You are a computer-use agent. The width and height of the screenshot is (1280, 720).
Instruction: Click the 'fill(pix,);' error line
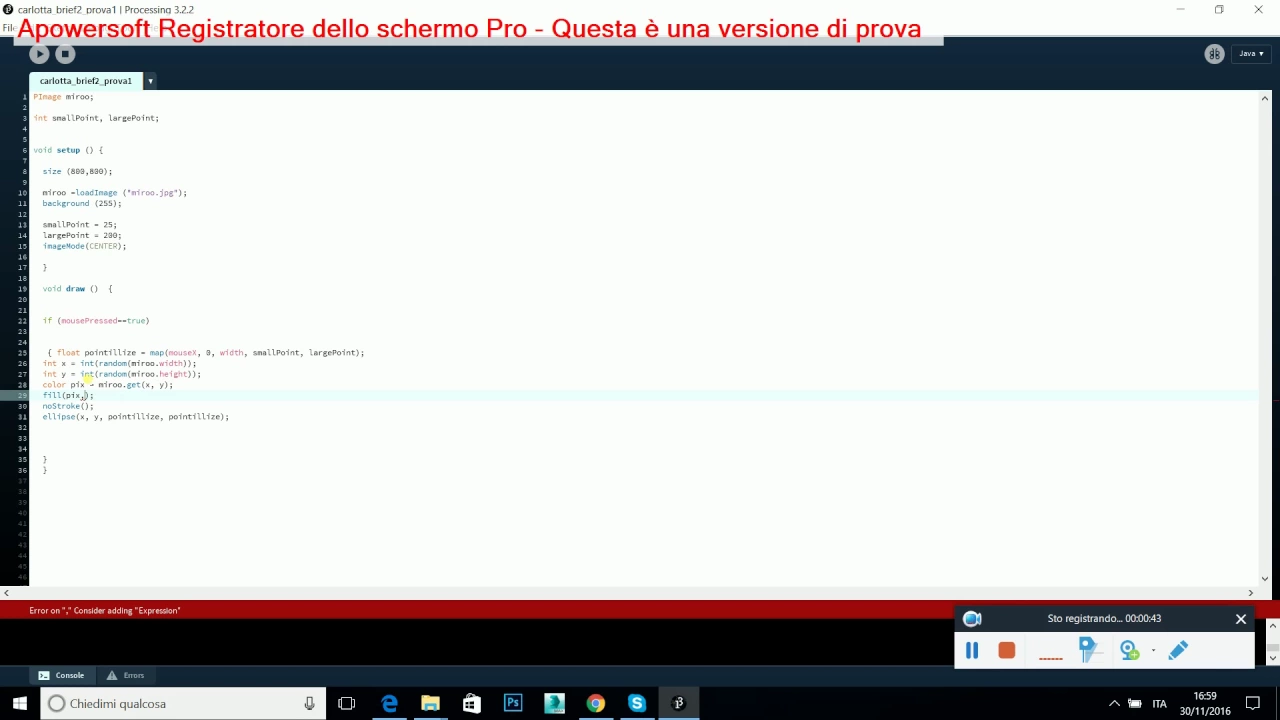coord(68,396)
